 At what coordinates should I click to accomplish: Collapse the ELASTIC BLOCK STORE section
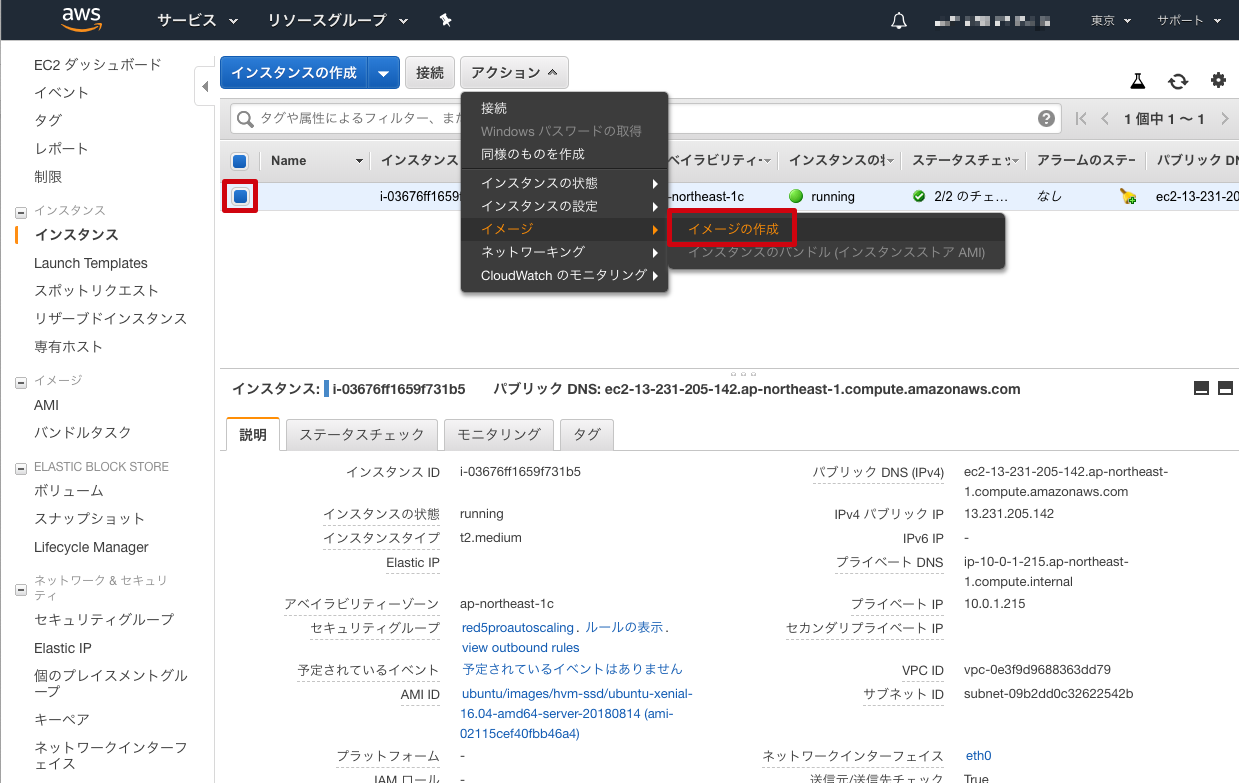(21, 468)
